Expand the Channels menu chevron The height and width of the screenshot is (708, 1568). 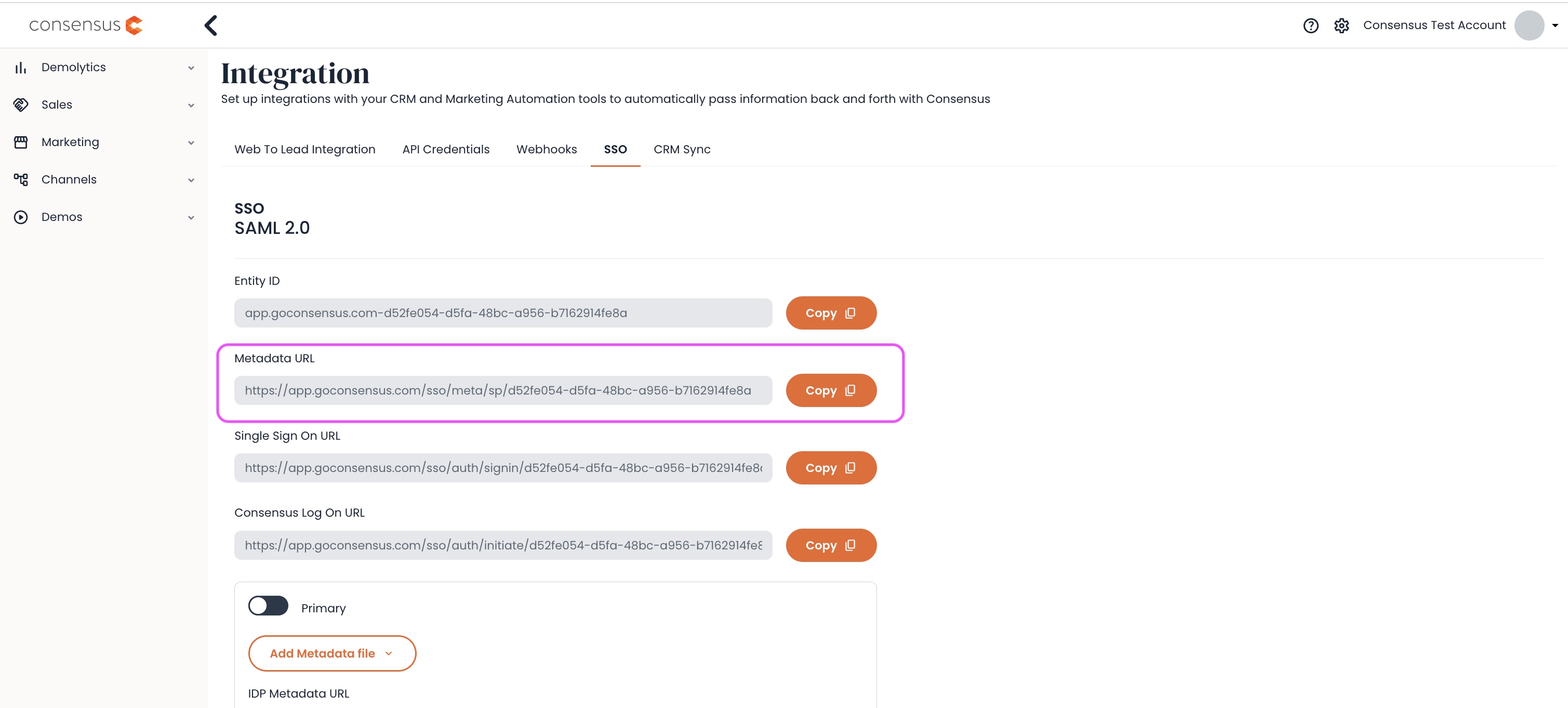191,180
